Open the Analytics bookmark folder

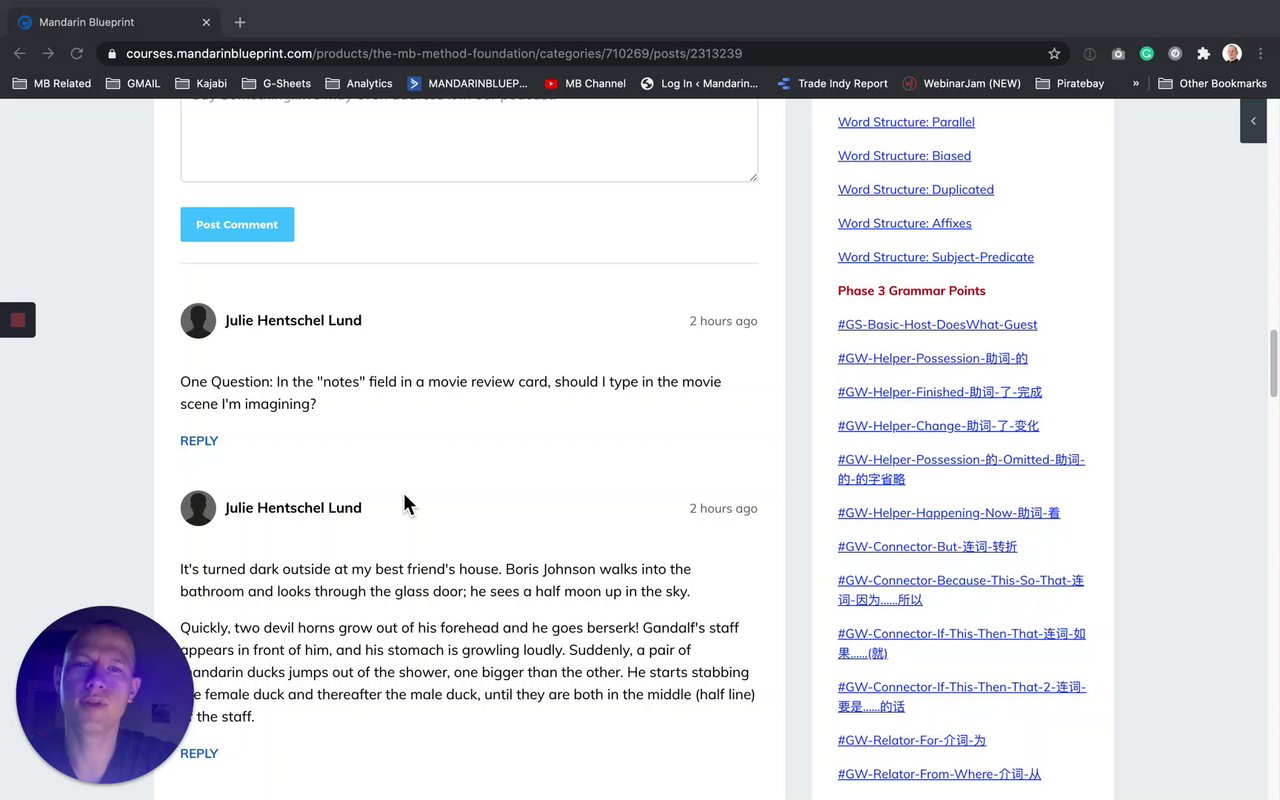click(x=358, y=83)
